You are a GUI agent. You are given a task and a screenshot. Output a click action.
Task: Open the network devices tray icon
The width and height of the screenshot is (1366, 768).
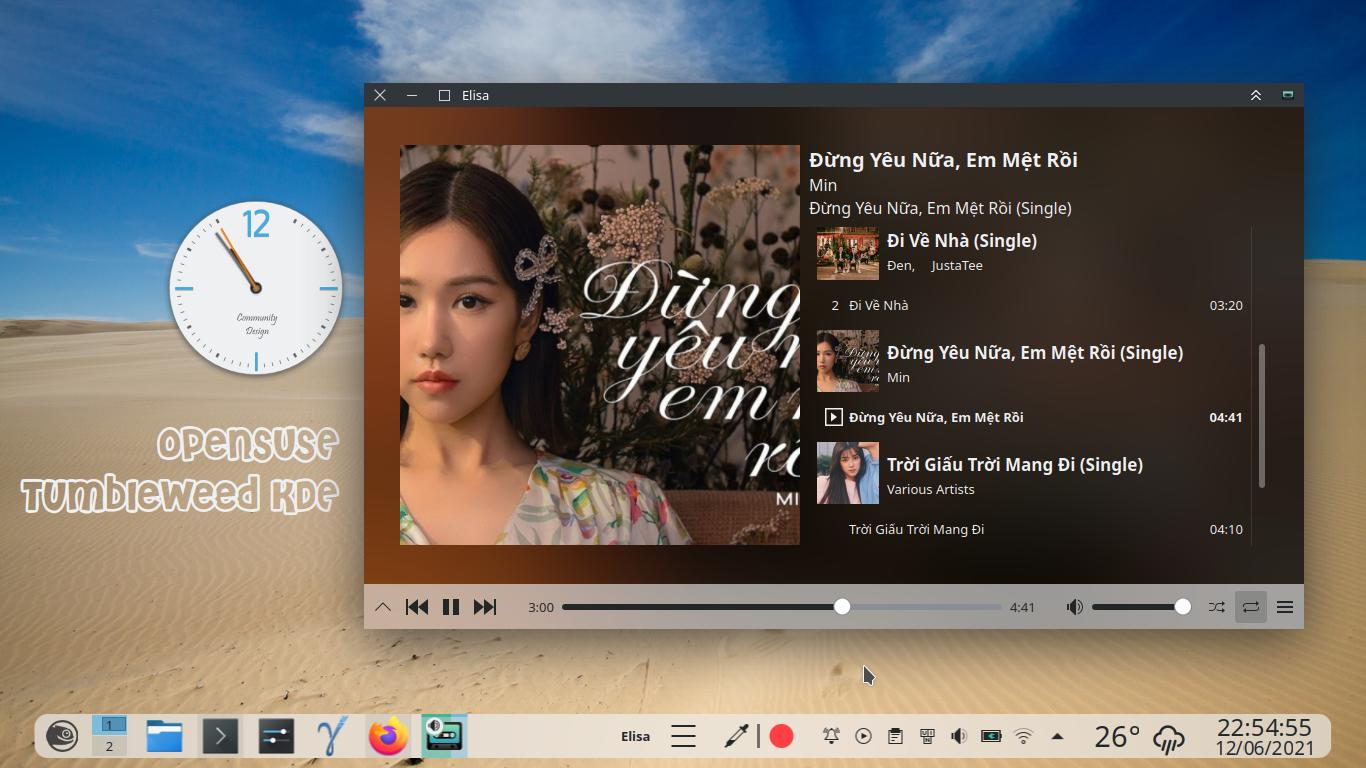click(x=927, y=737)
